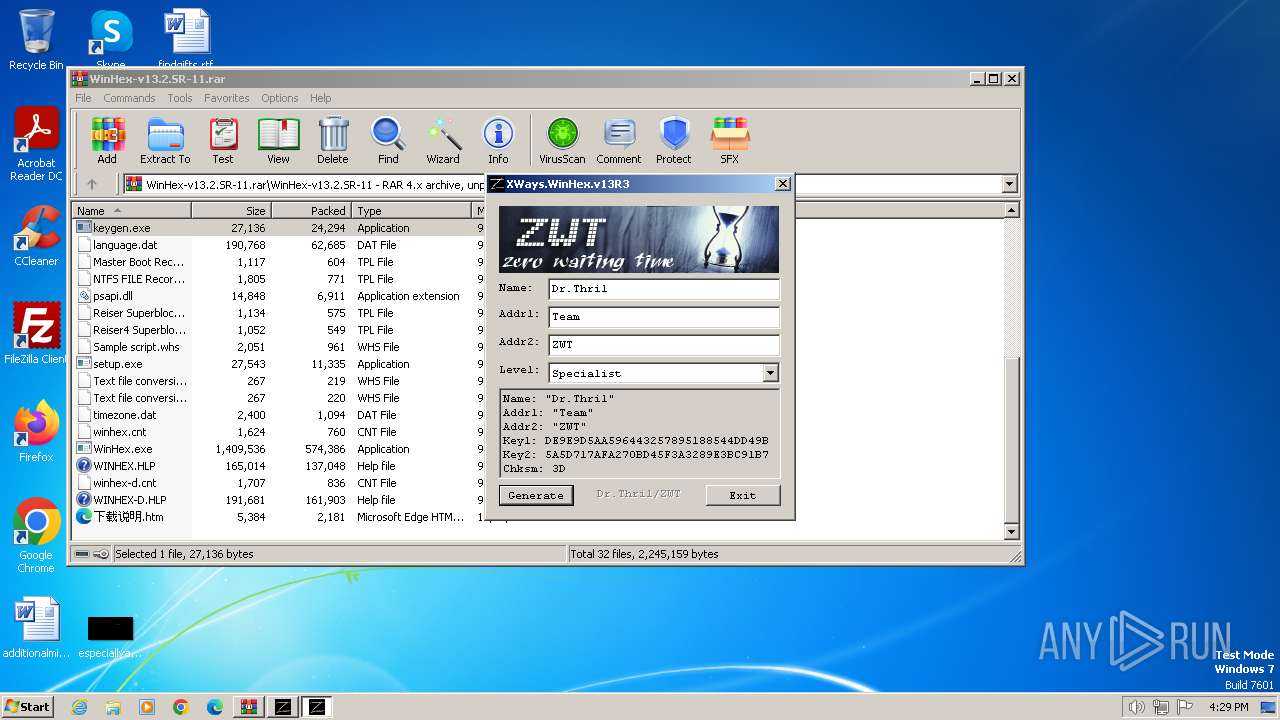
Task: Click scroll down arrow of file list
Action: pyautogui.click(x=1011, y=532)
